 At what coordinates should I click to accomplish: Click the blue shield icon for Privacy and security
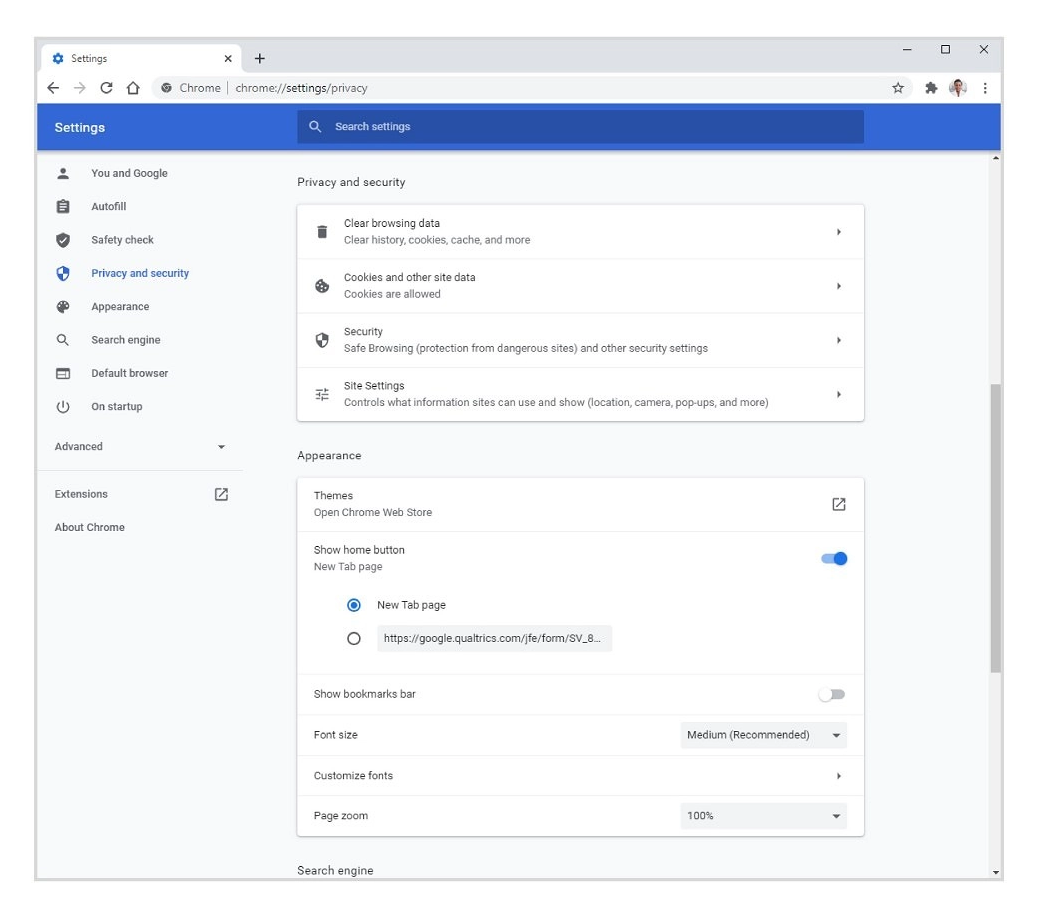[x=63, y=273]
